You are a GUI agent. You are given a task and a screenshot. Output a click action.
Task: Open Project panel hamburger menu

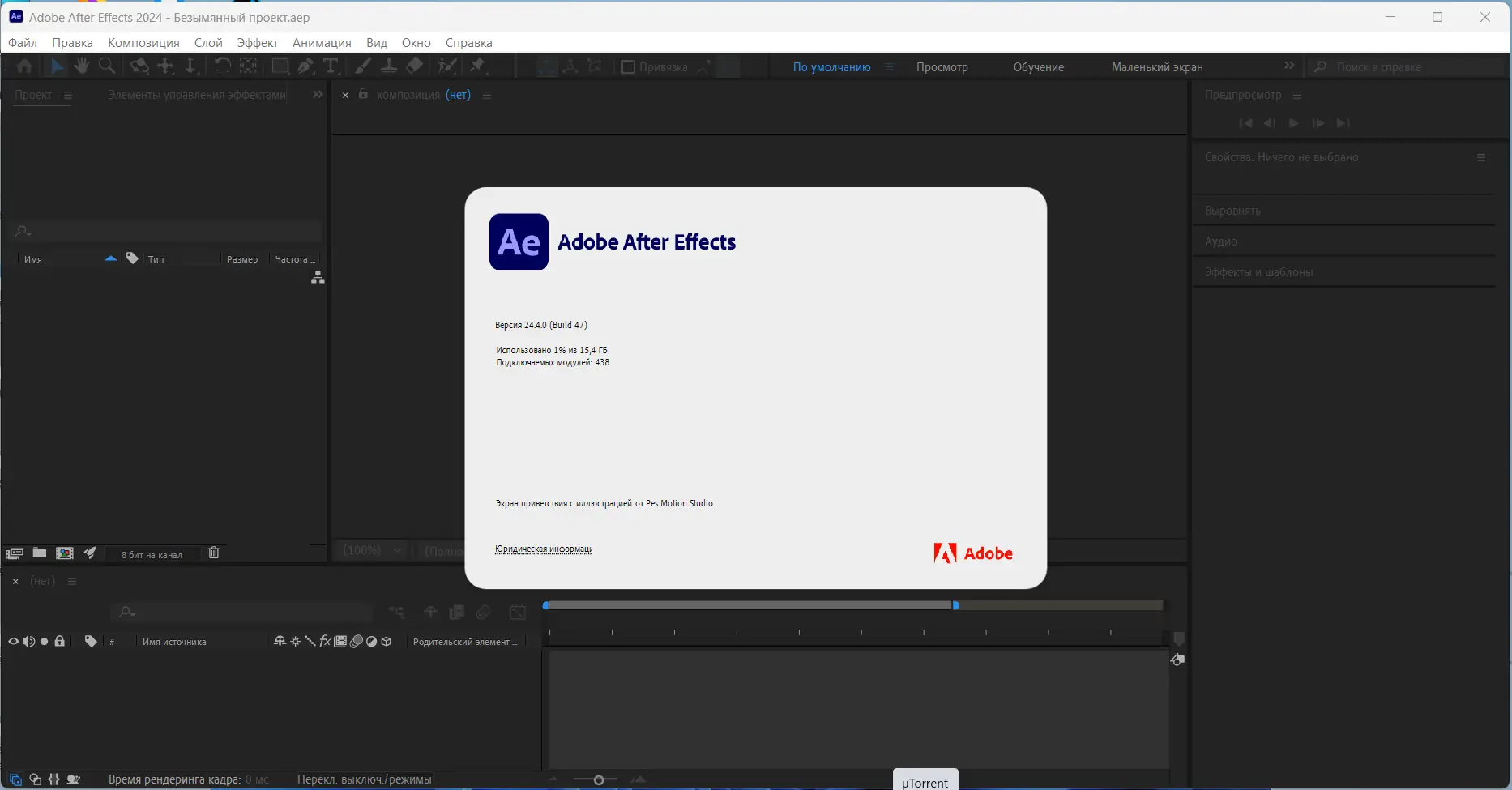point(68,95)
